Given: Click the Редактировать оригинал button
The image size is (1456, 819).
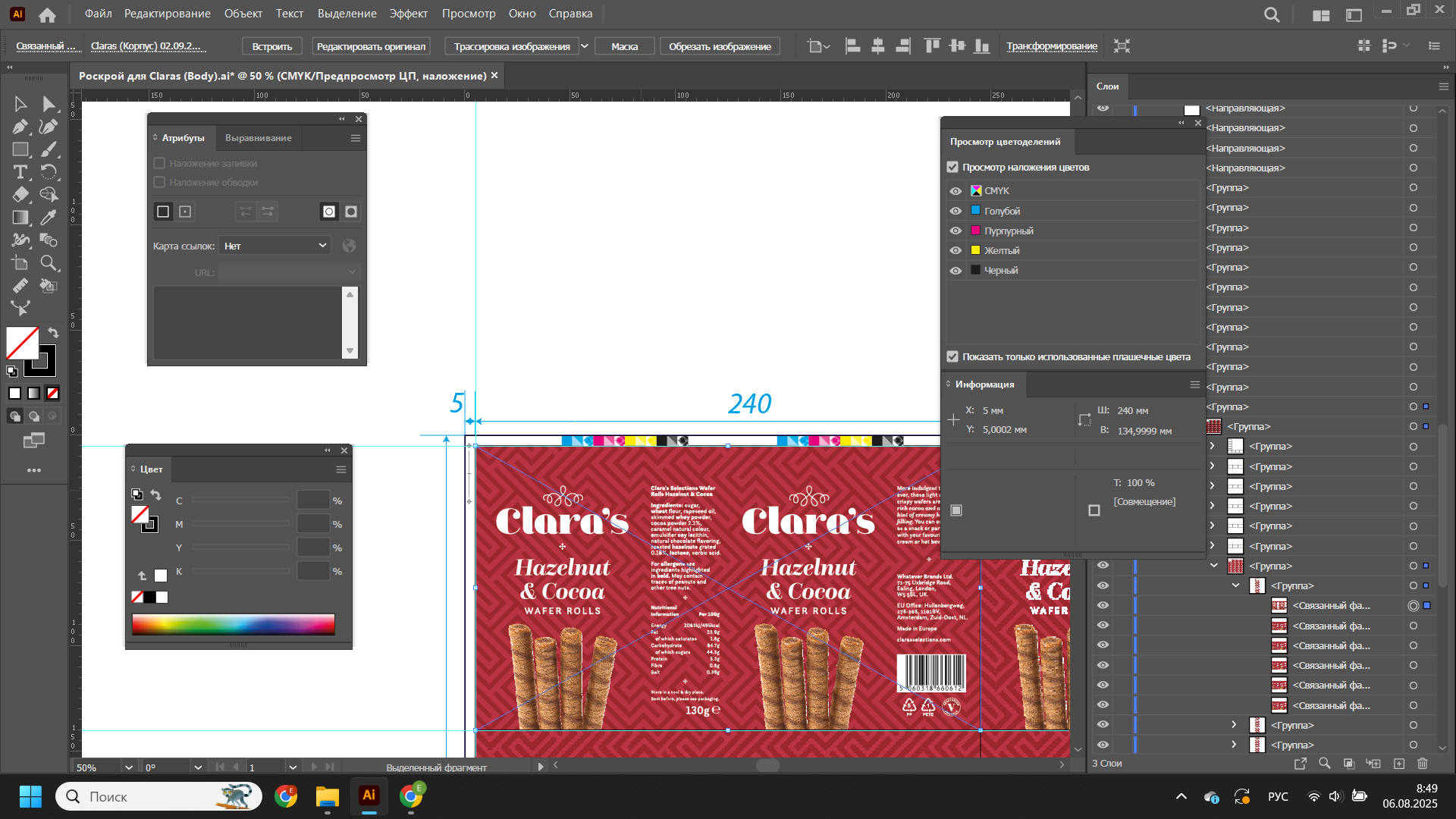Looking at the screenshot, I should tap(371, 46).
